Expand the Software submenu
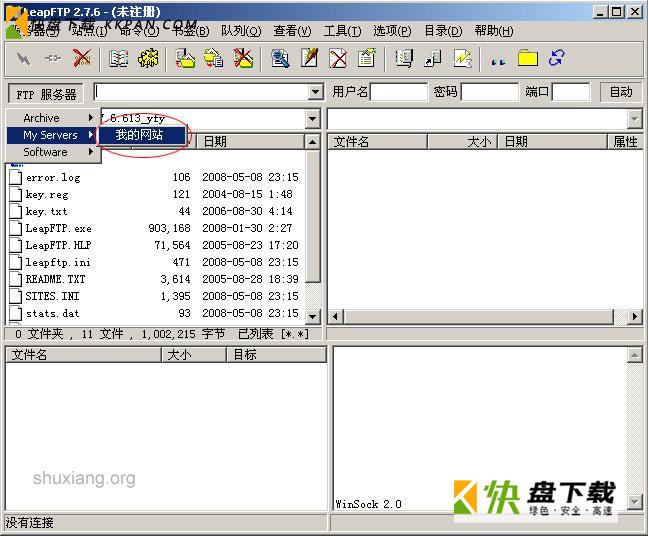648x536 pixels. coord(54,152)
